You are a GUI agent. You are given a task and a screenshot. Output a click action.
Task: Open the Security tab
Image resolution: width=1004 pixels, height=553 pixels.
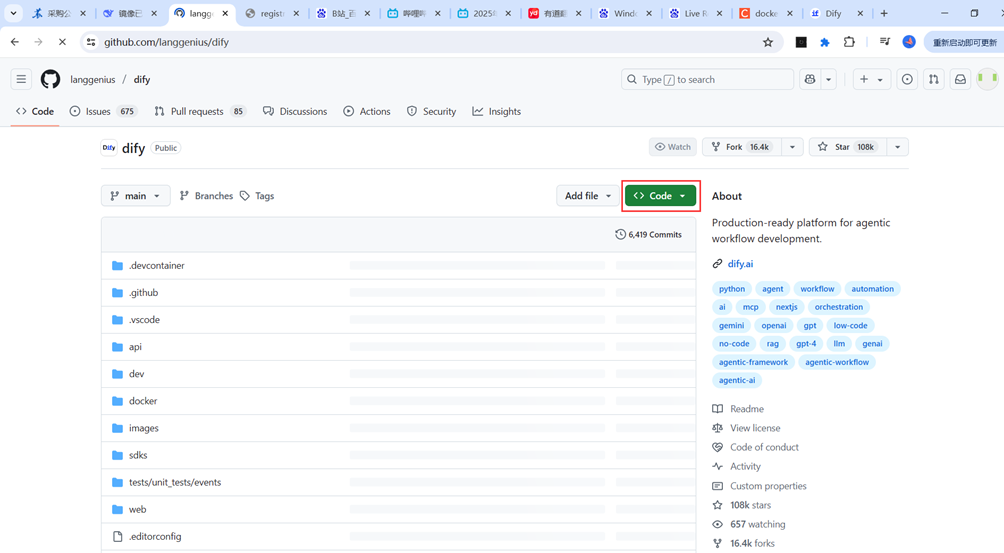click(432, 111)
